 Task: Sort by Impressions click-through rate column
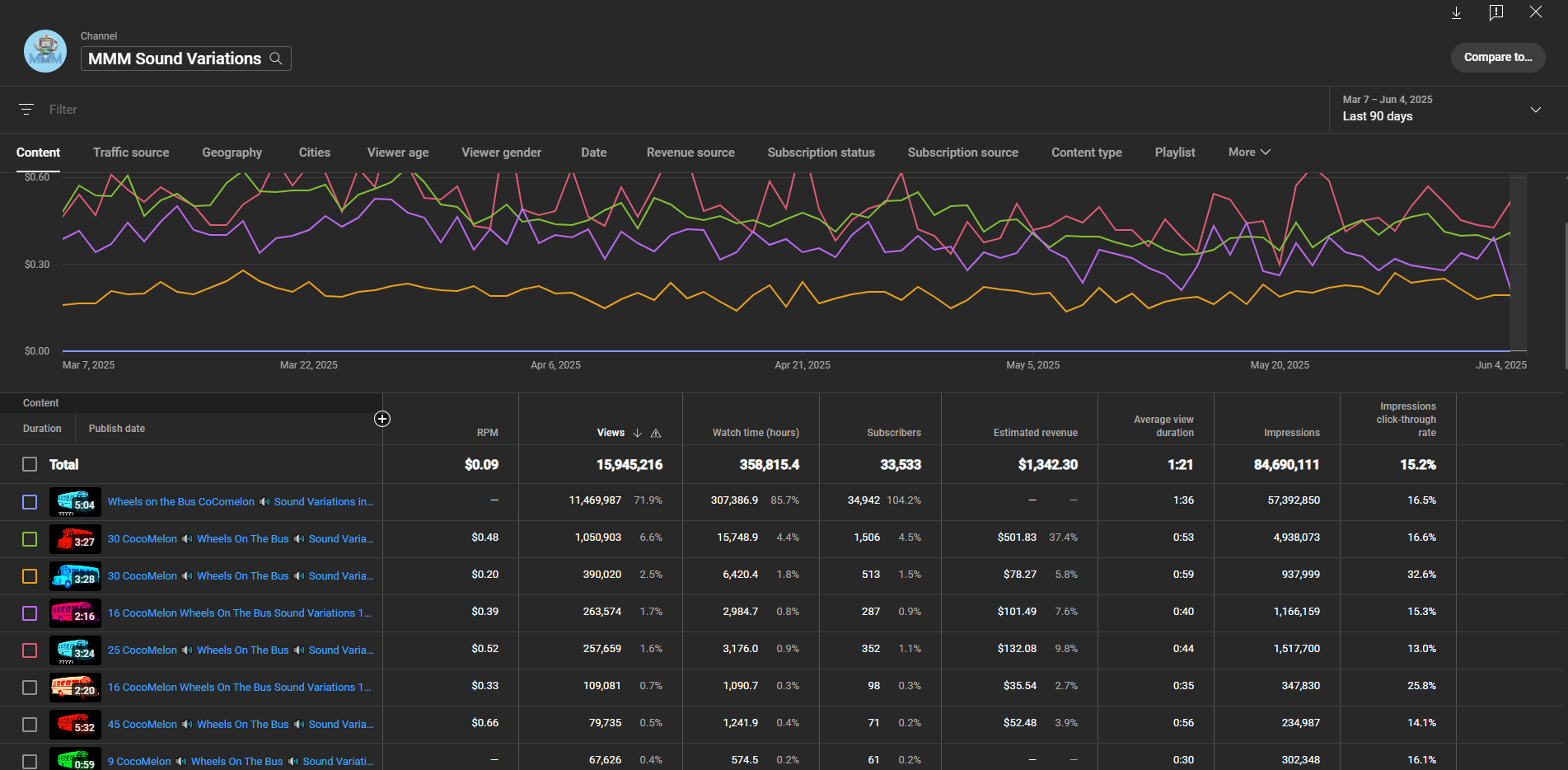pos(1407,420)
